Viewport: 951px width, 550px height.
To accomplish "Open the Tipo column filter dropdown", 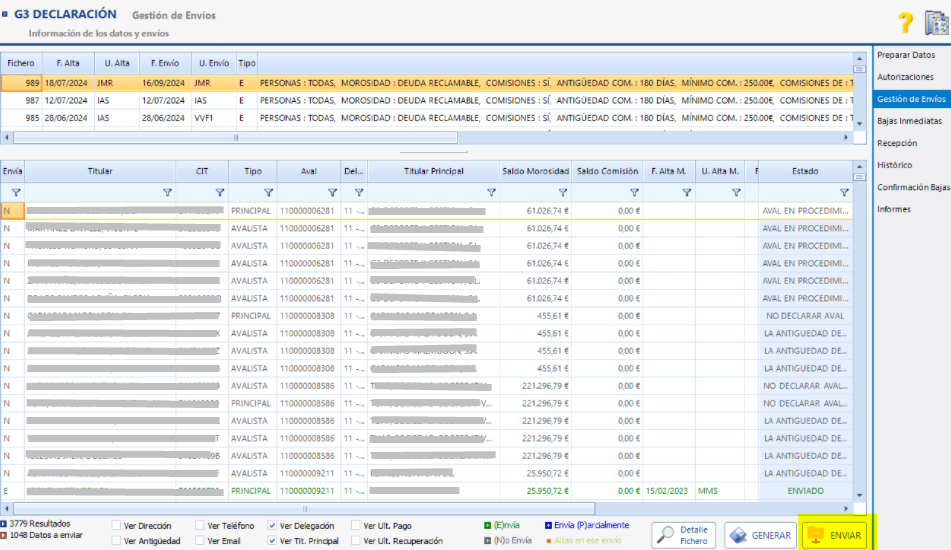I will pyautogui.click(x=268, y=192).
